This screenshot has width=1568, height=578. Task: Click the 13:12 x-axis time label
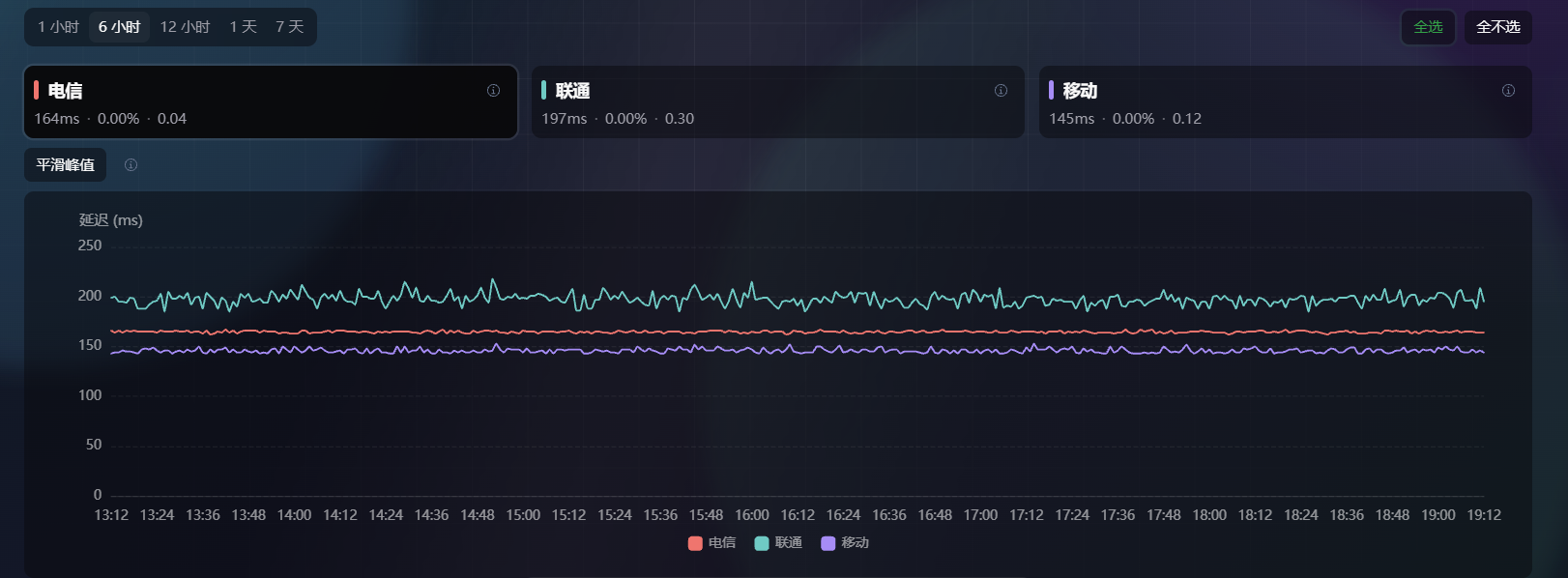click(111, 515)
